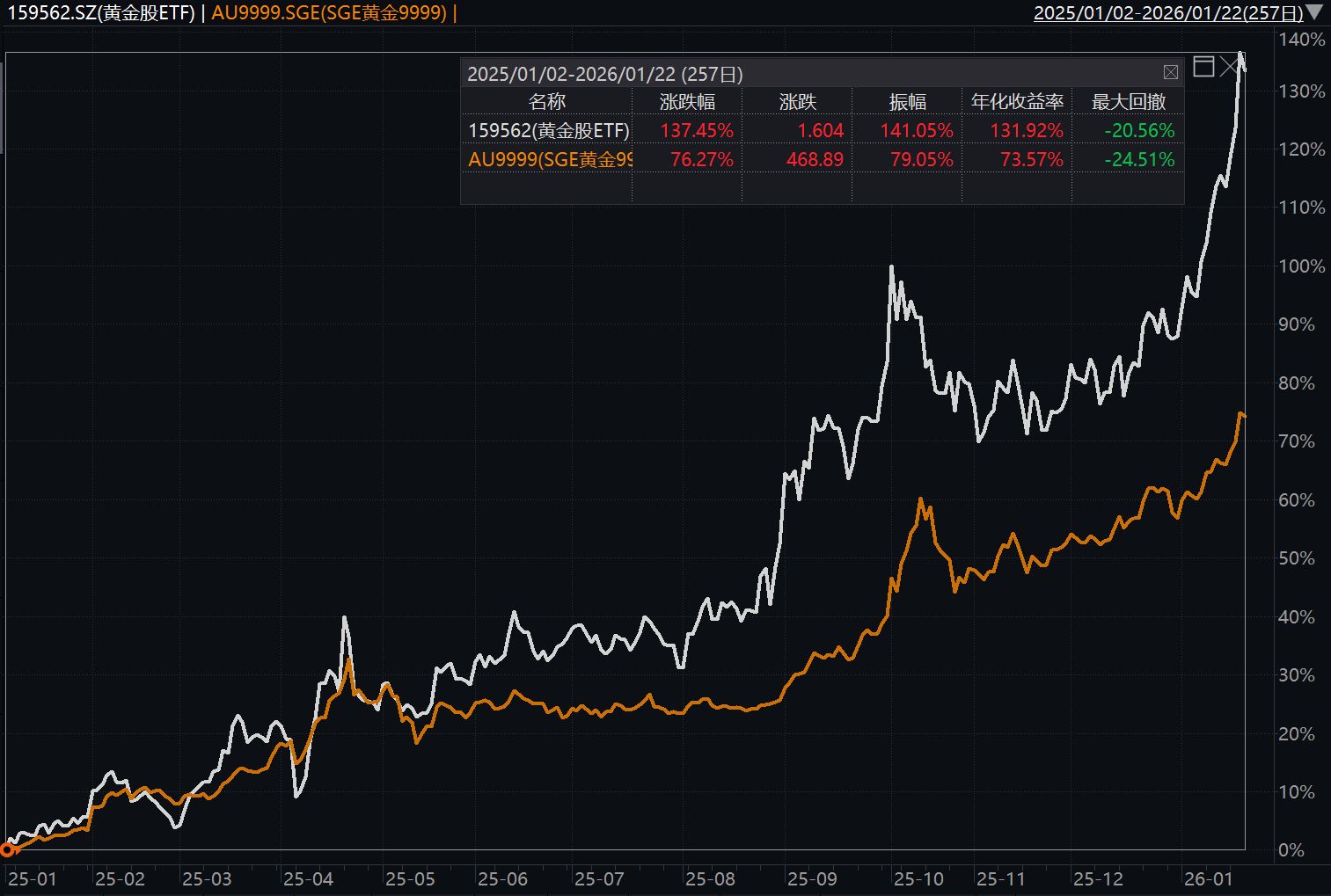Click the 25-01 time axis label
The width and height of the screenshot is (1331, 896).
coord(32,879)
